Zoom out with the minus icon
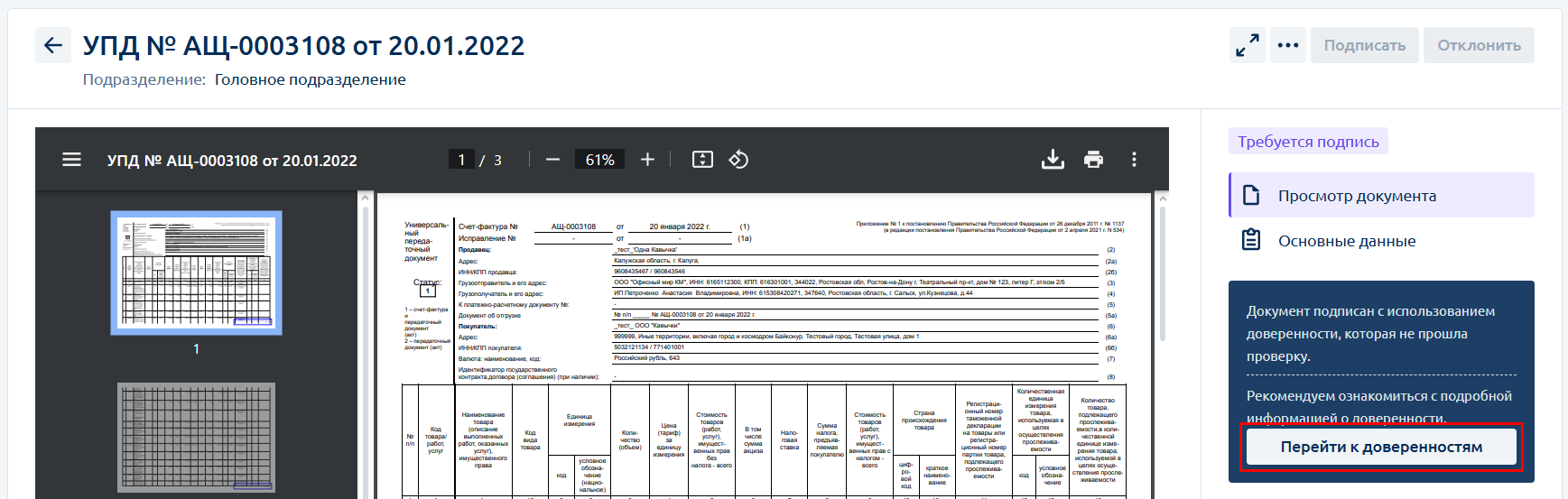Screen dimensions: 1568x499 click(553, 160)
